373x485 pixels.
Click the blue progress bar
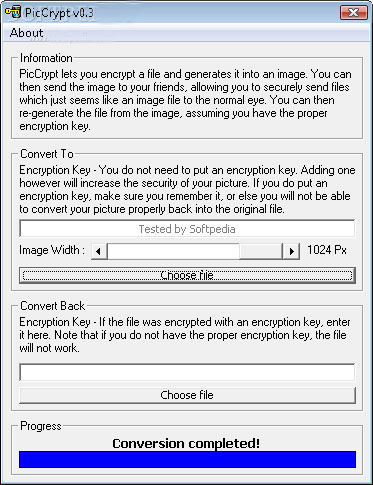(x=187, y=459)
